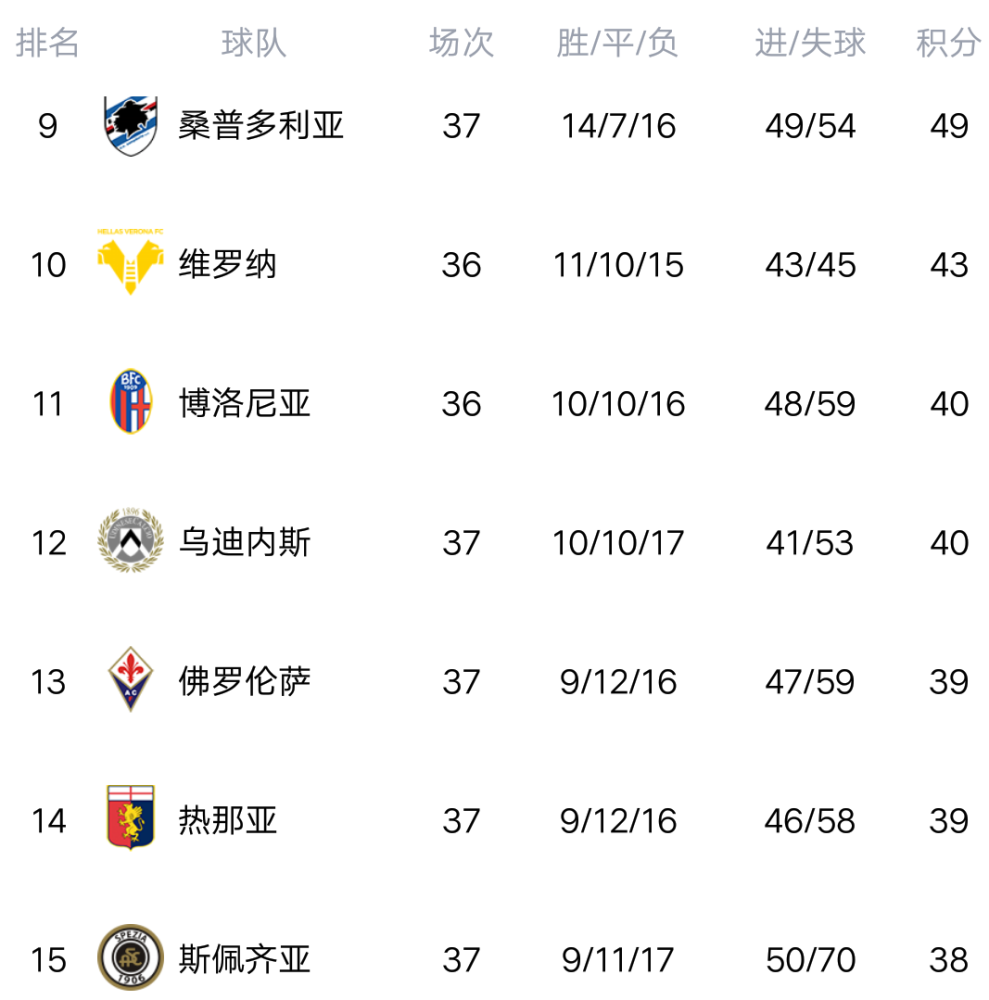Viewport: 989px width, 1000px height.
Task: Click the 进/失球 column header
Action: 810,43
